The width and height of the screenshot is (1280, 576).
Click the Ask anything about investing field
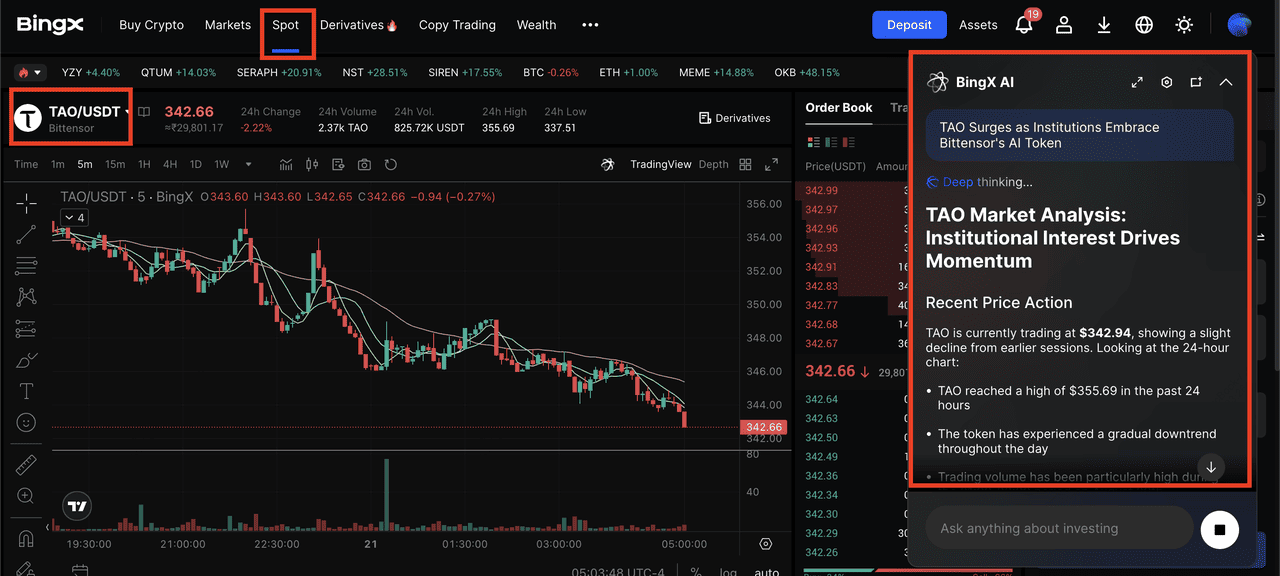[x=1059, y=528]
